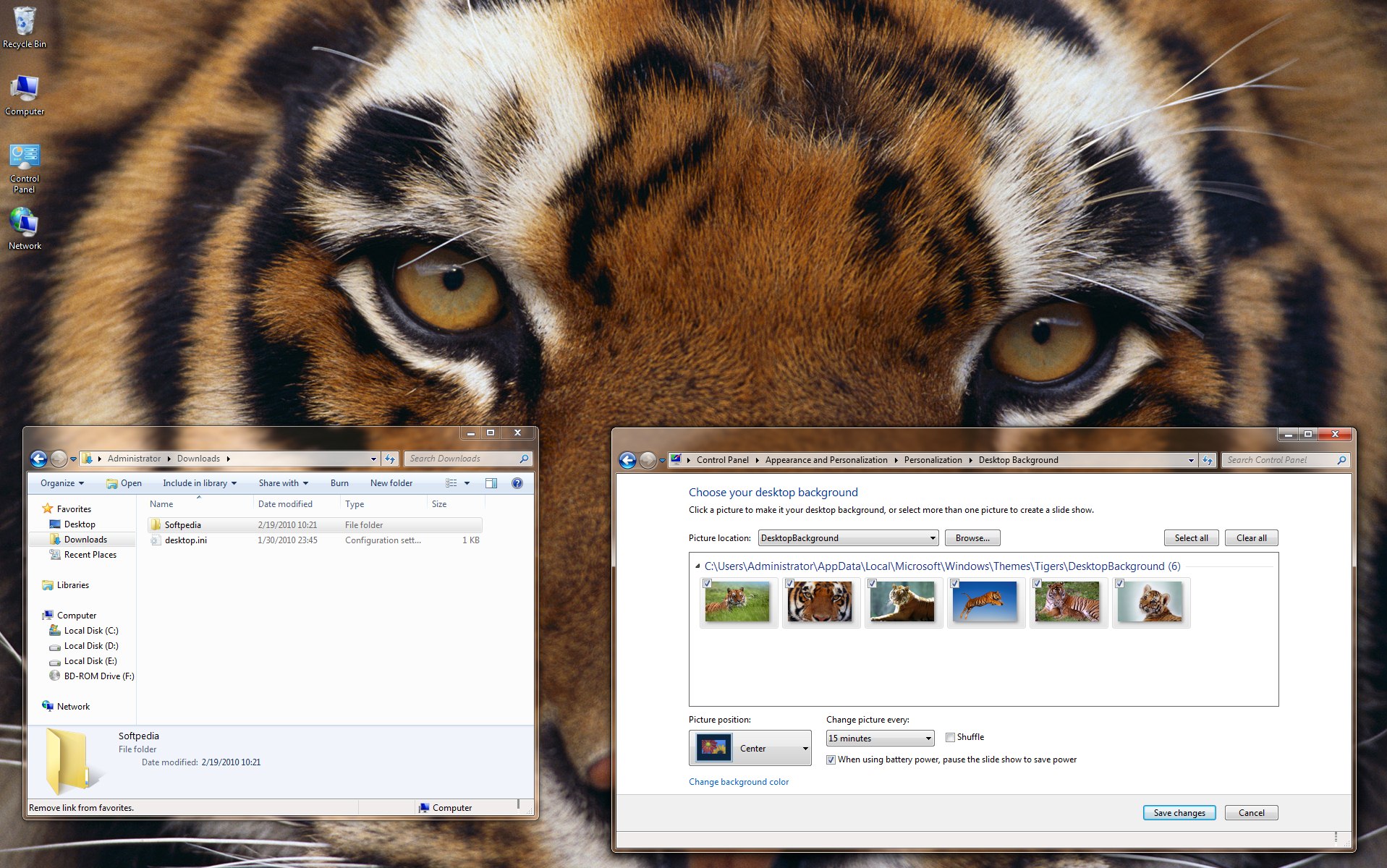This screenshot has width=1387, height=868.
Task: Open Control Panel address bar history dropdown
Action: pyautogui.click(x=1191, y=460)
